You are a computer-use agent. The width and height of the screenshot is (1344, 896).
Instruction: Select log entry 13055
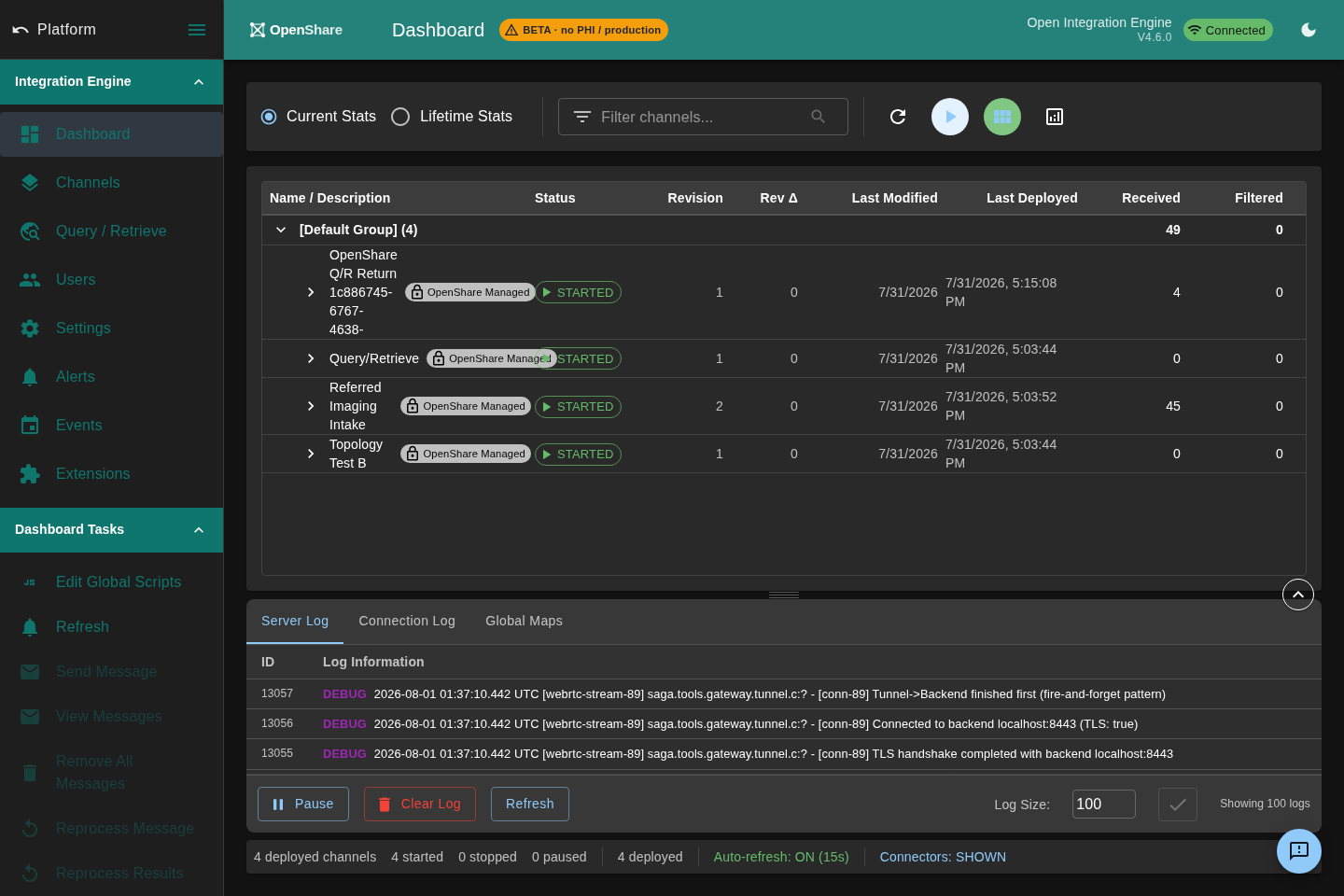pyautogui.click(x=784, y=754)
